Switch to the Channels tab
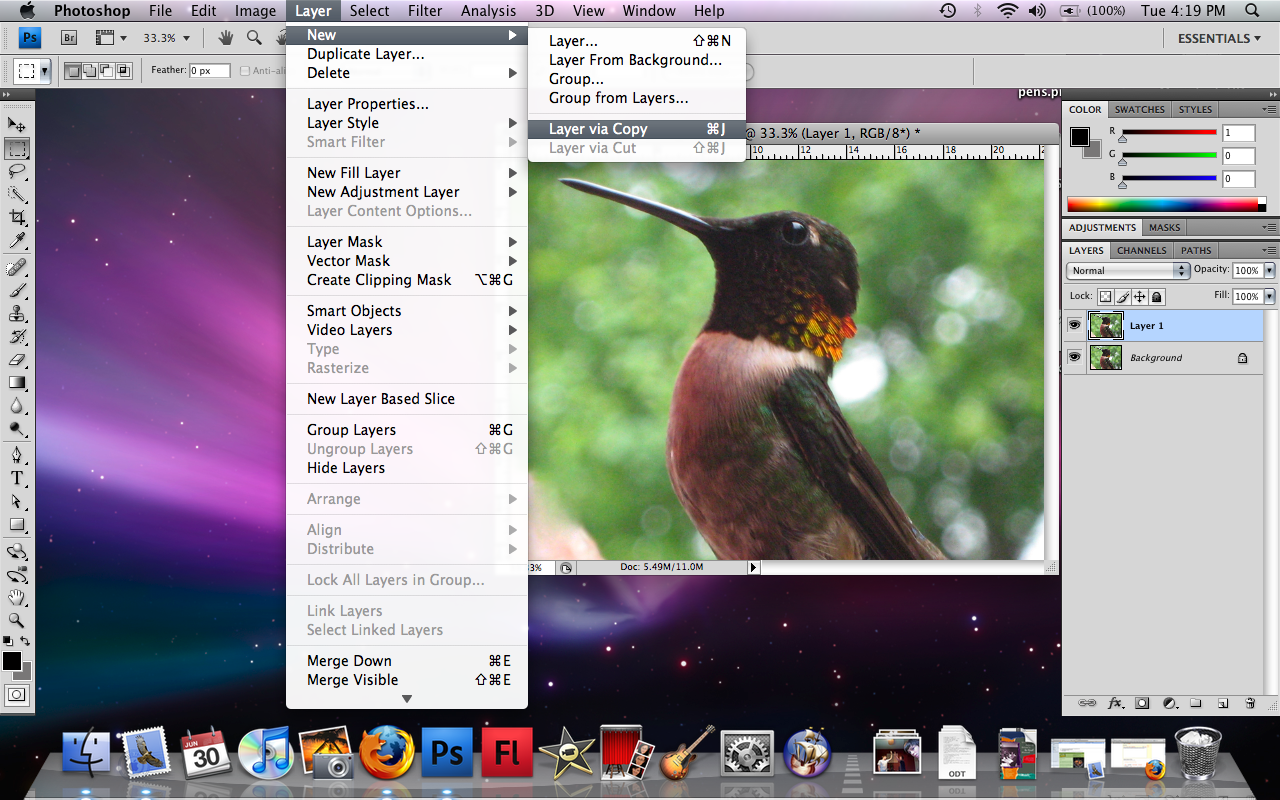 click(1141, 251)
